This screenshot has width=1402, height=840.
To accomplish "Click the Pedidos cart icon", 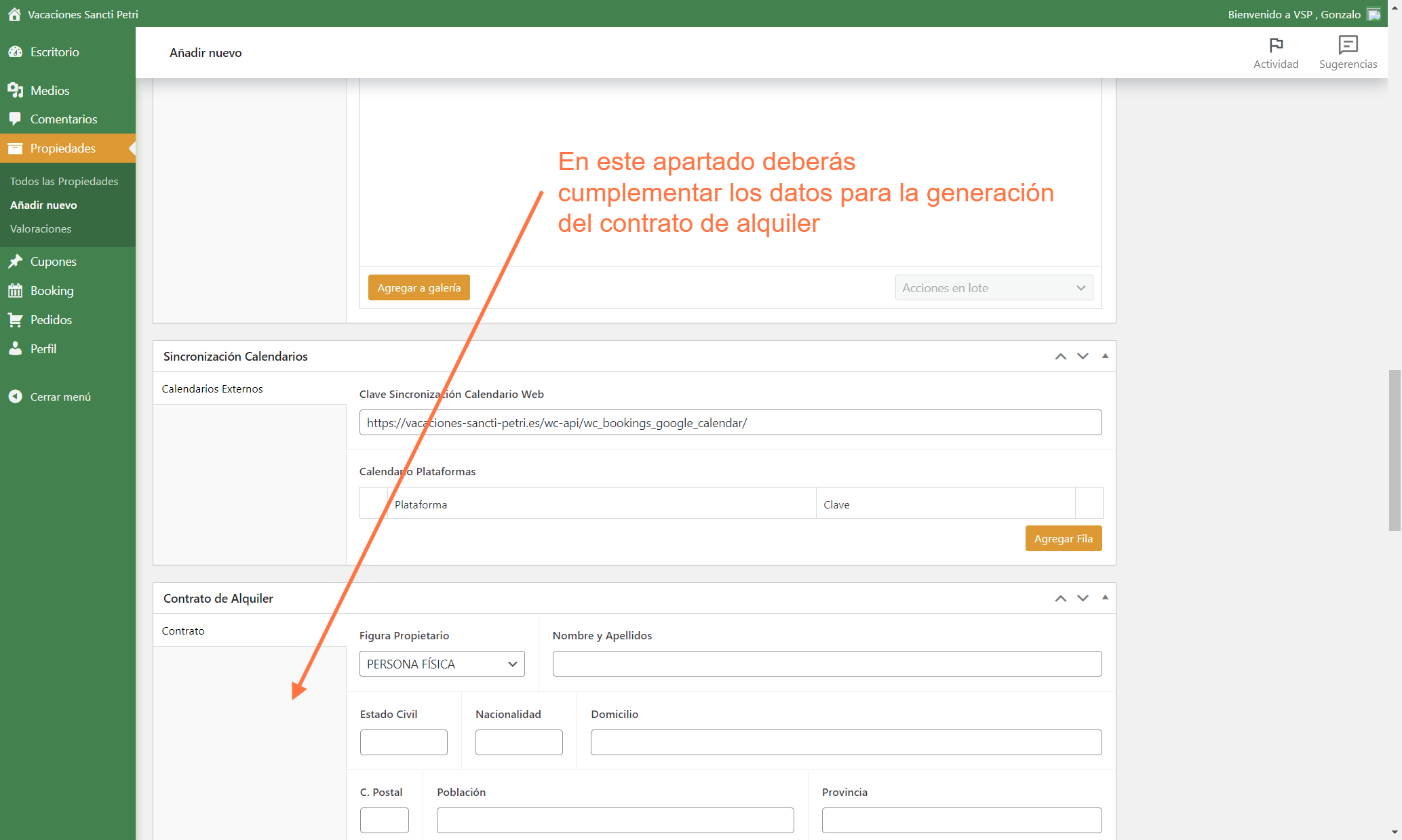I will click(x=15, y=319).
